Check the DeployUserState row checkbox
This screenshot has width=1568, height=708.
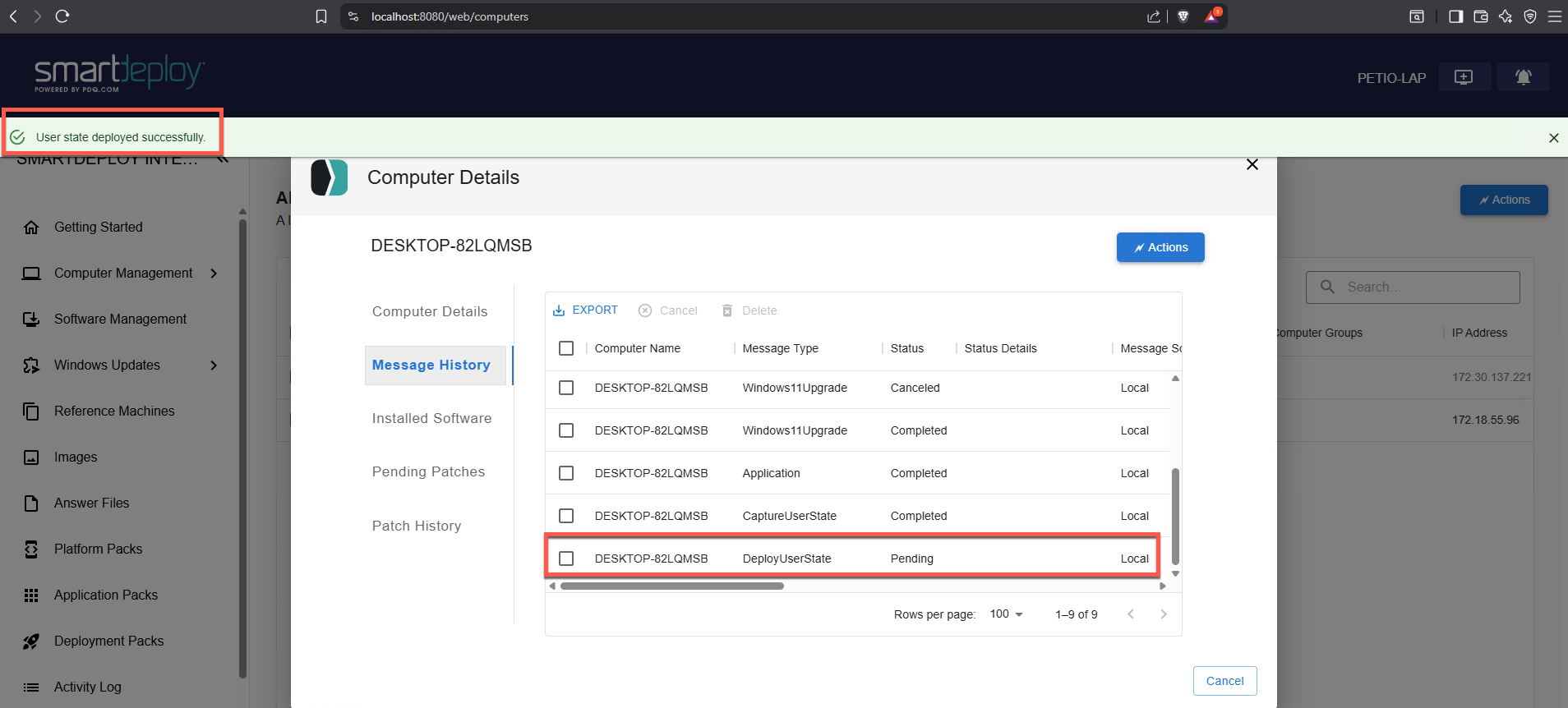pyautogui.click(x=566, y=559)
